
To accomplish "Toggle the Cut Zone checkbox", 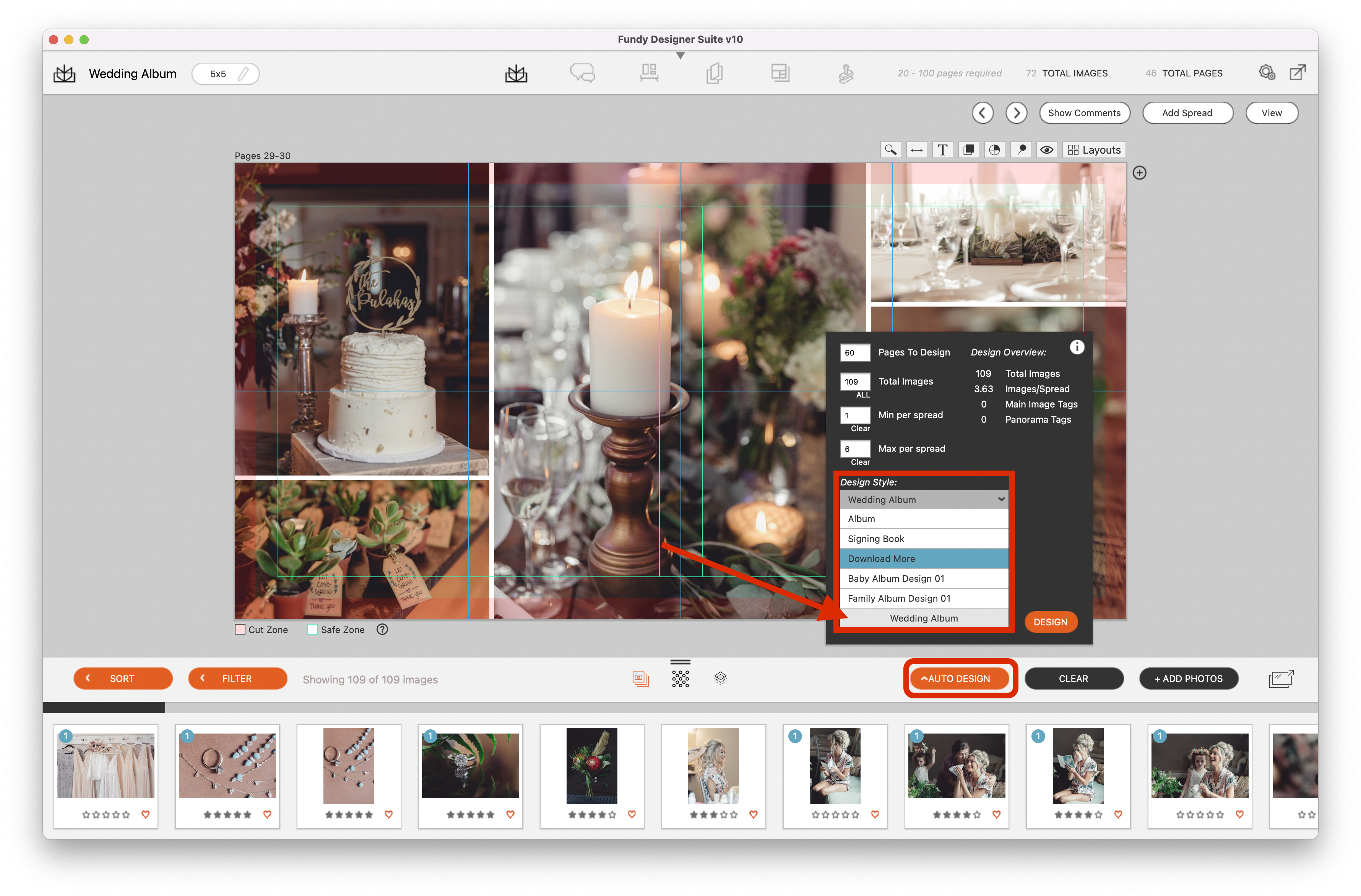I will (240, 629).
